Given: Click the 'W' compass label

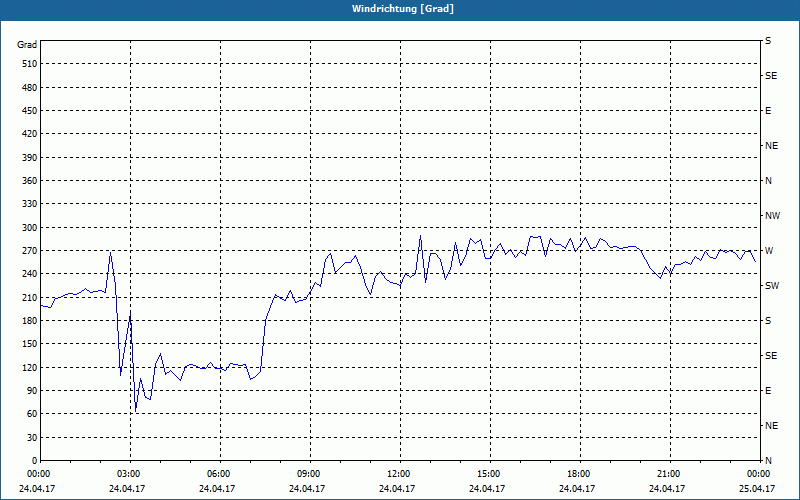Looking at the screenshot, I should pyautogui.click(x=769, y=251).
